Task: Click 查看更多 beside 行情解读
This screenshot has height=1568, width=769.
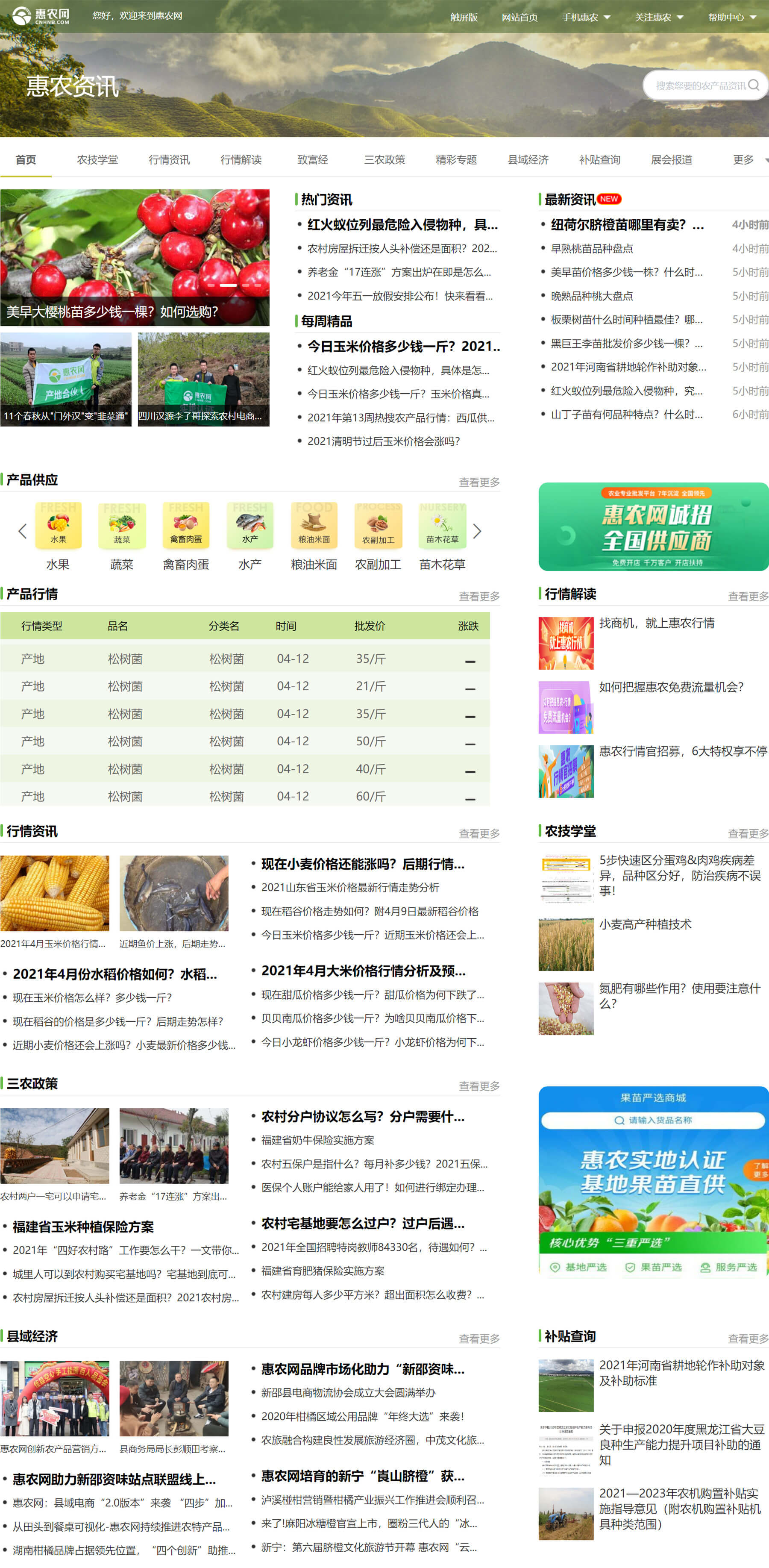Action: [748, 596]
